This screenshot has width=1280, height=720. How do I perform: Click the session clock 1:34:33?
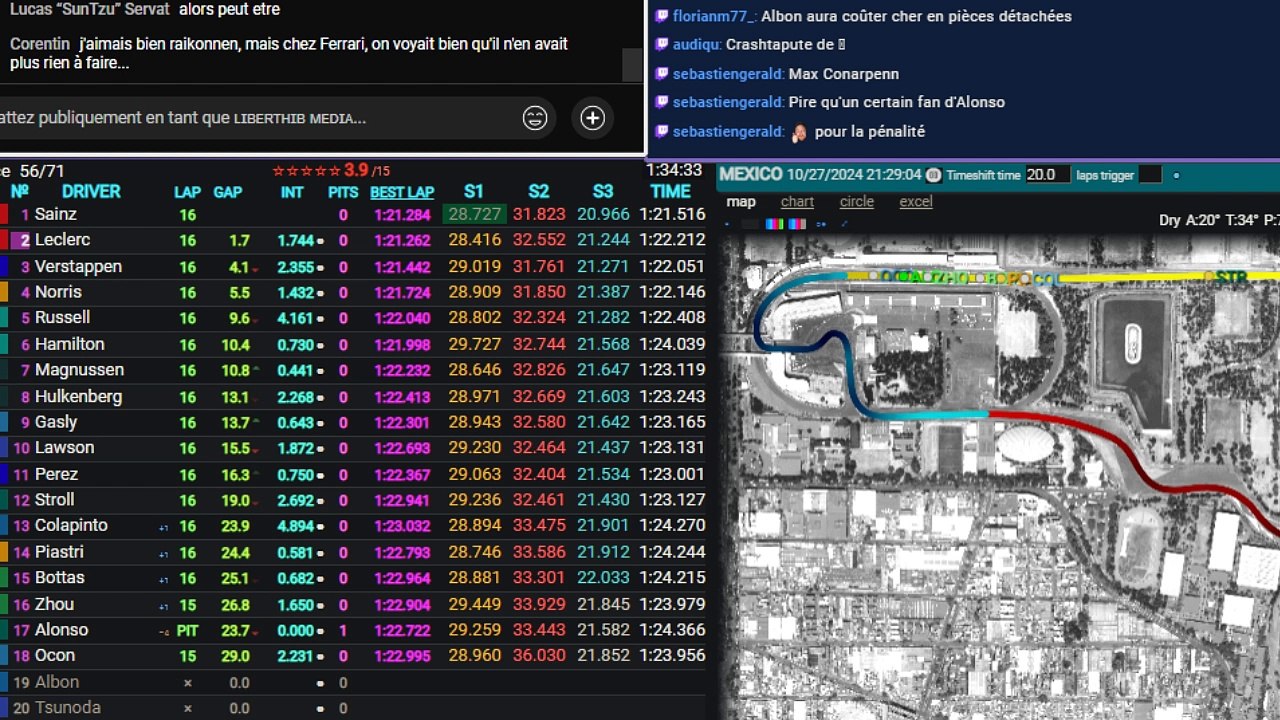[x=675, y=170]
